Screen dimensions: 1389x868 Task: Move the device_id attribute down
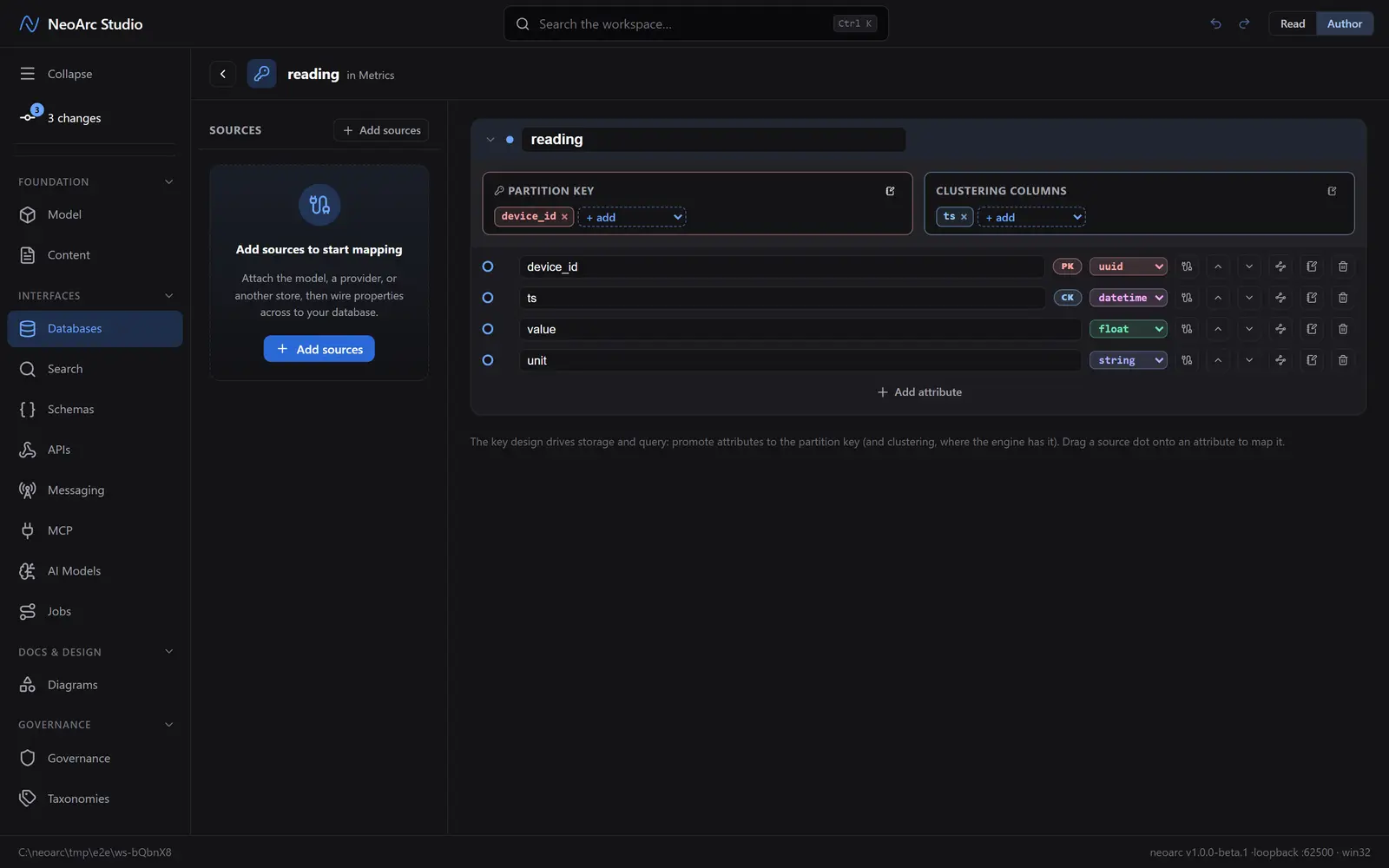click(x=1249, y=266)
